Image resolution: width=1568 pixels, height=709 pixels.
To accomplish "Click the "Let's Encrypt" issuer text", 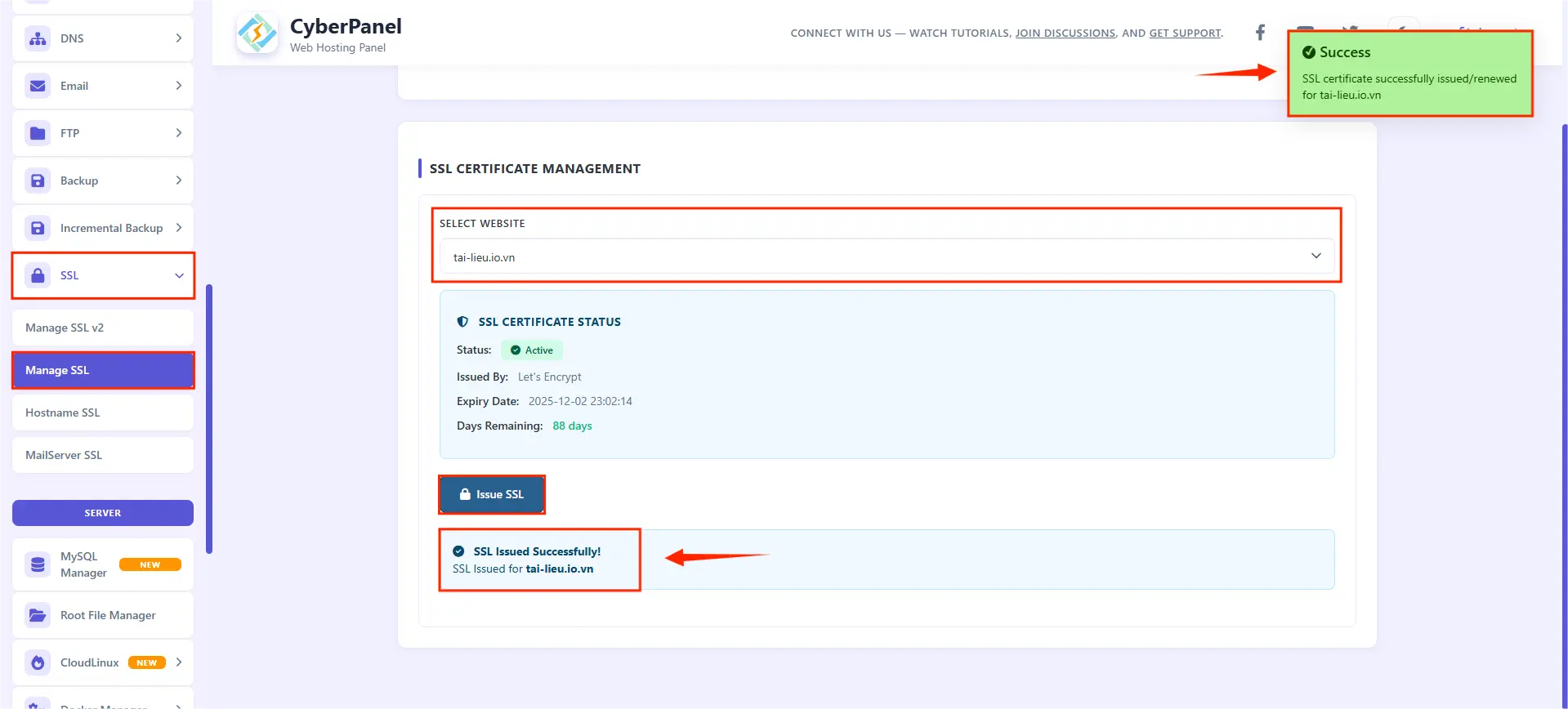I will [550, 377].
